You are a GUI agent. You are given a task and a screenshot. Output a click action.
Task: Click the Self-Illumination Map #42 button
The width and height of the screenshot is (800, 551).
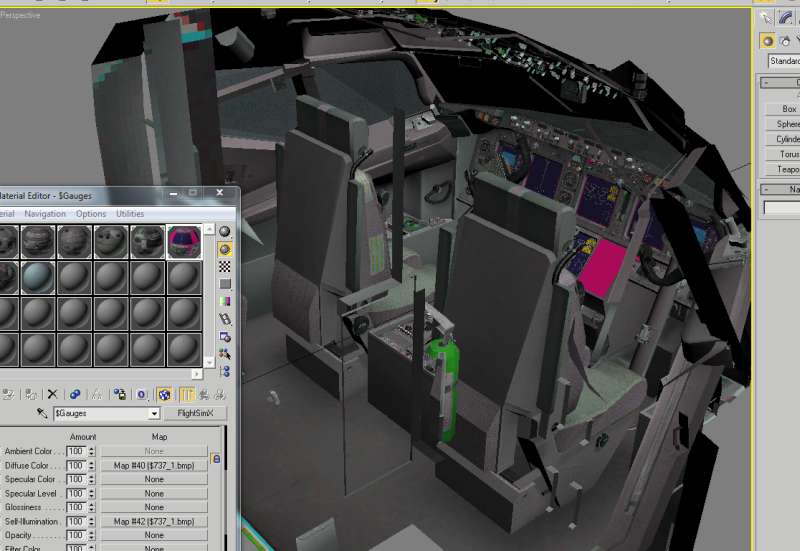(154, 521)
